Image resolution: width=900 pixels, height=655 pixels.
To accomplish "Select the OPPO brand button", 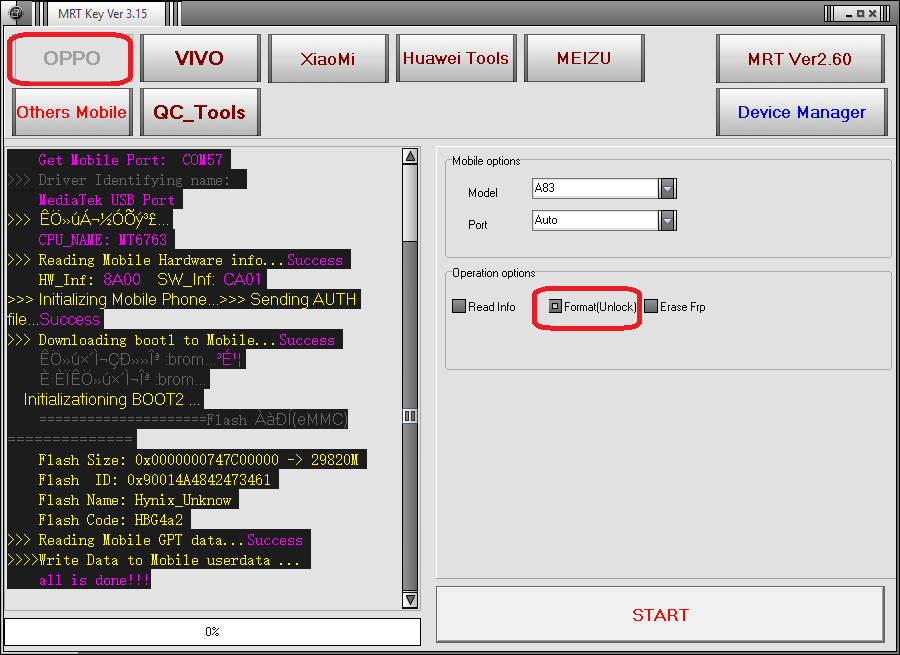I will (x=72, y=58).
